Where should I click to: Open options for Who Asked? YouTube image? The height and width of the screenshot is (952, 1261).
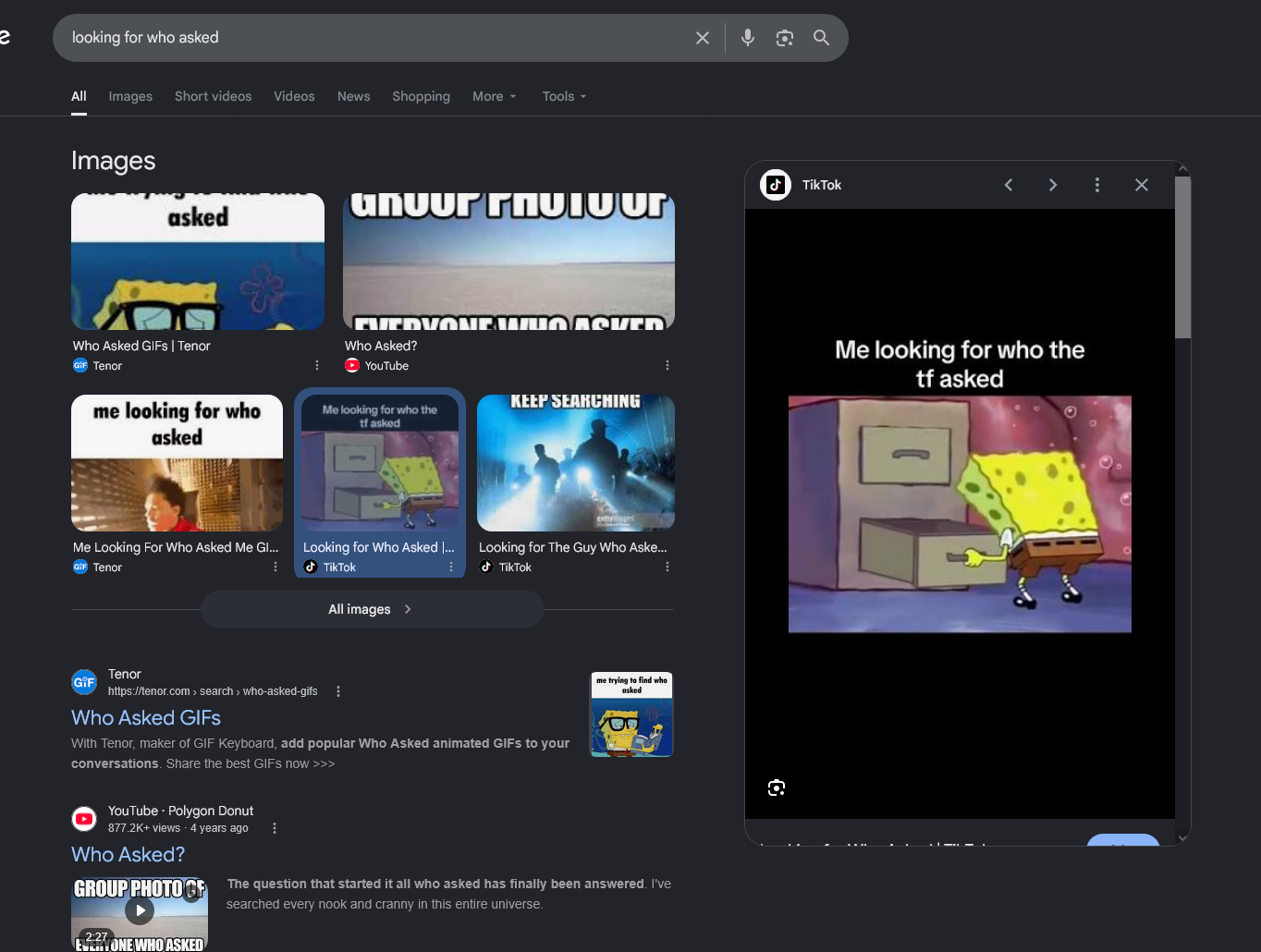pyautogui.click(x=667, y=365)
